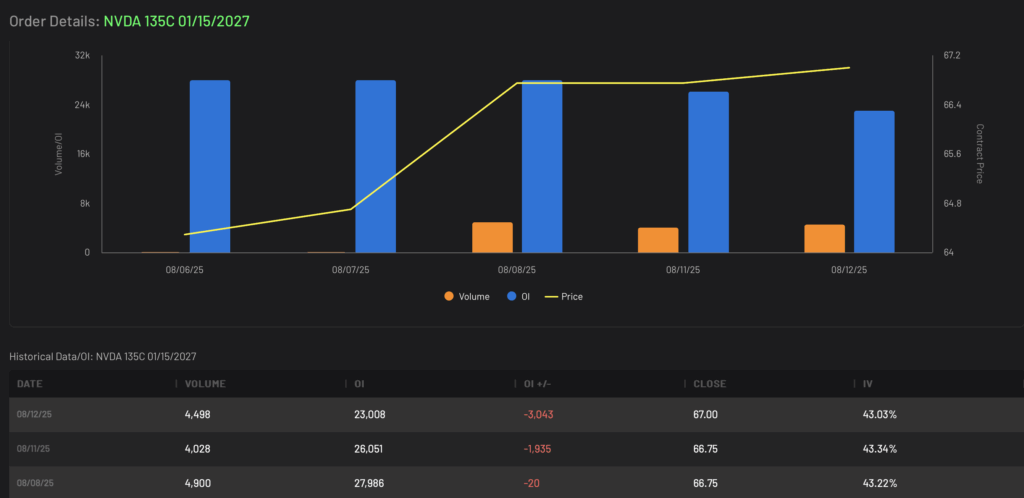This screenshot has width=1024, height=498.
Task: Select the blue OI bar for 08/08/25
Action: 542,166
